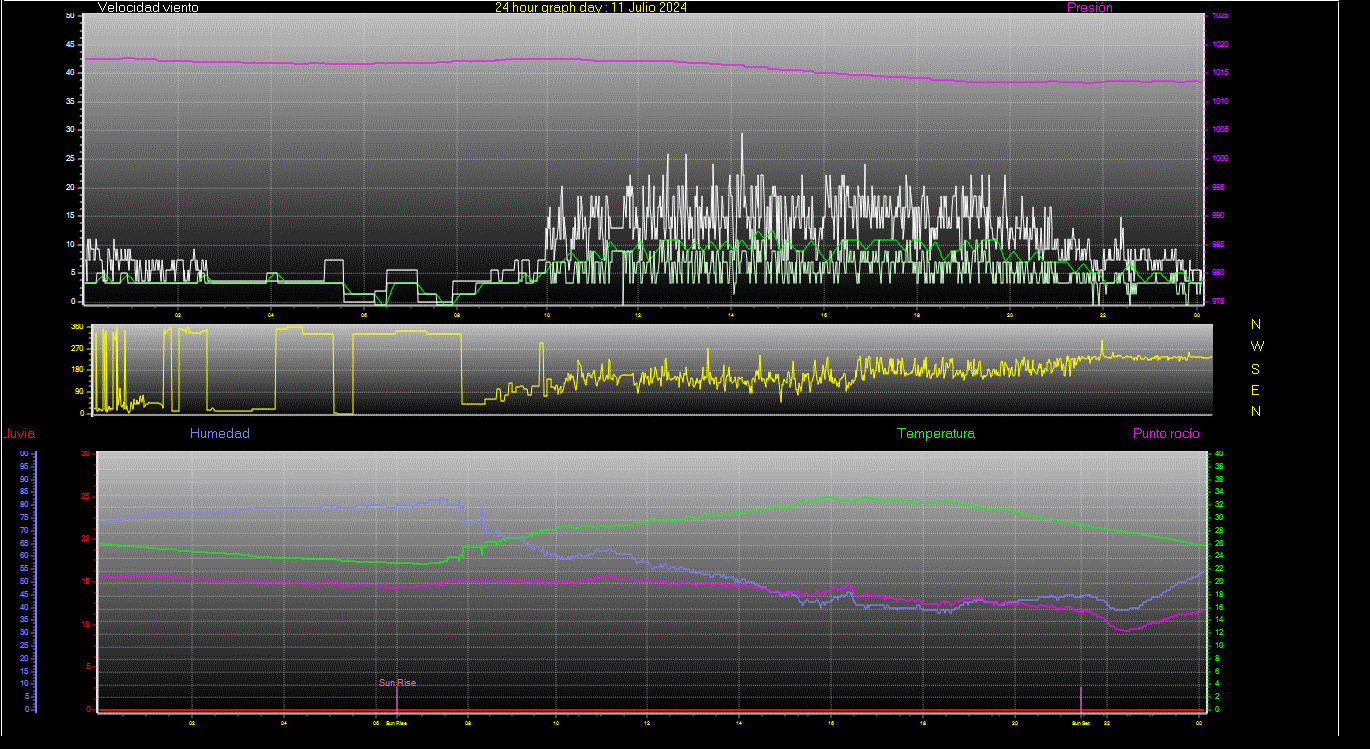Screen dimensions: 1370x749
Task: Click the "180" value on wind direction axis
Action: 77,370
